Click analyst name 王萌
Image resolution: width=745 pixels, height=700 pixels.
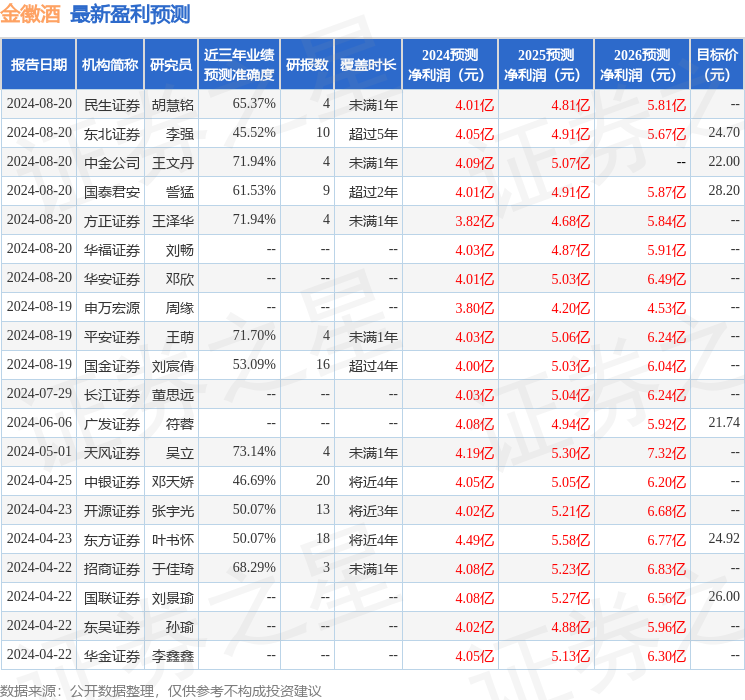click(x=180, y=337)
